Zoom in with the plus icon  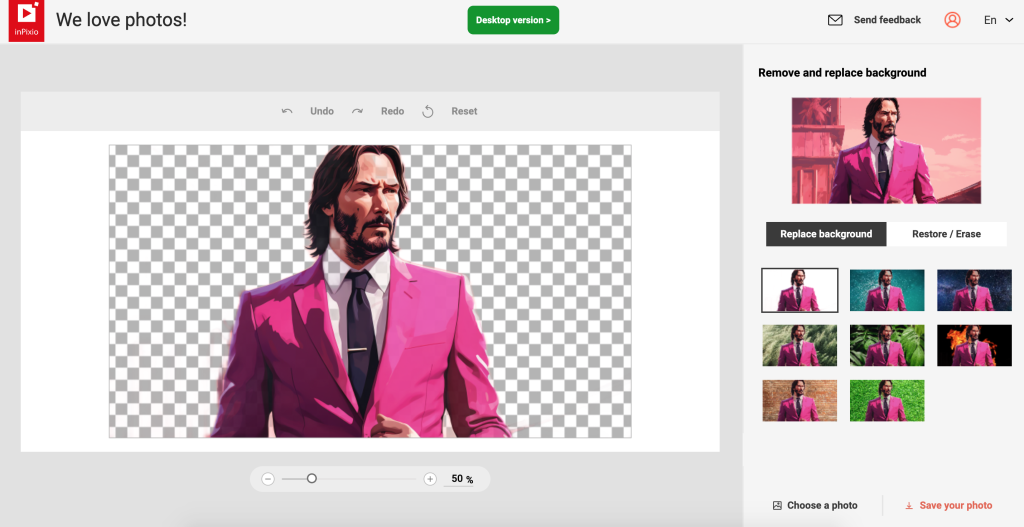tap(430, 479)
